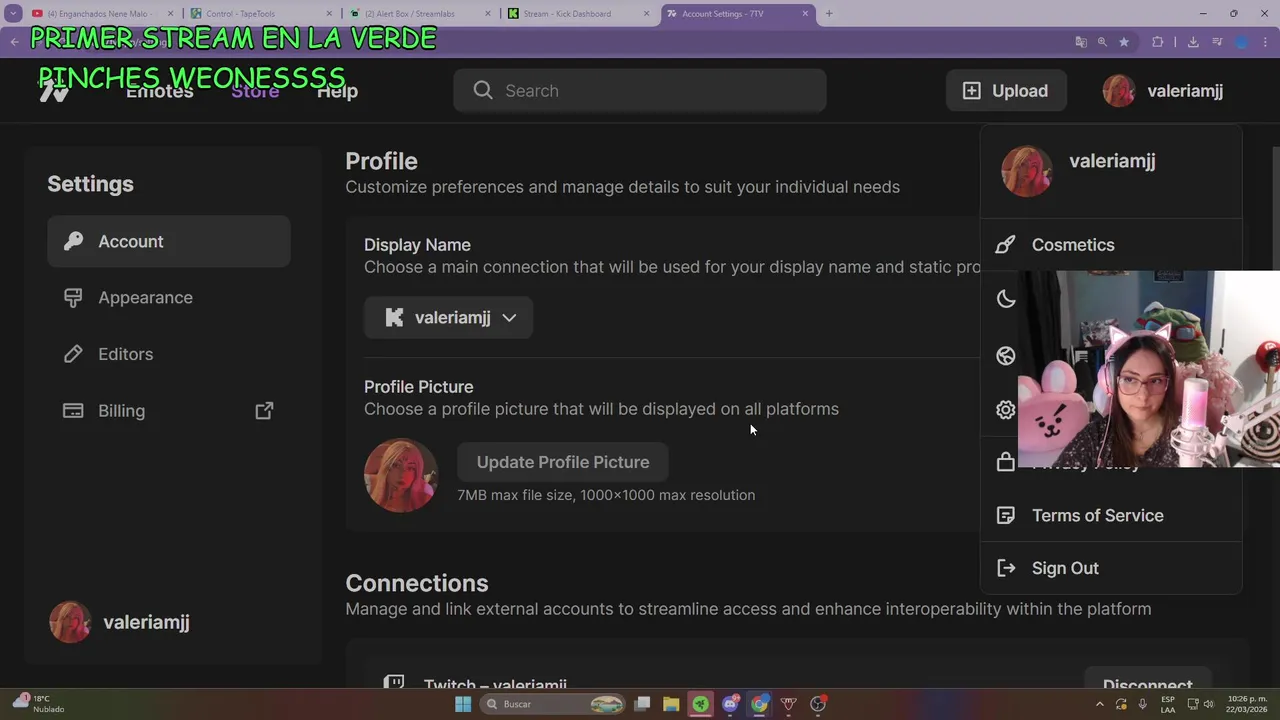This screenshot has height=720, width=1280.
Task: Click the gear settings icon in menu
Action: pos(1006,410)
